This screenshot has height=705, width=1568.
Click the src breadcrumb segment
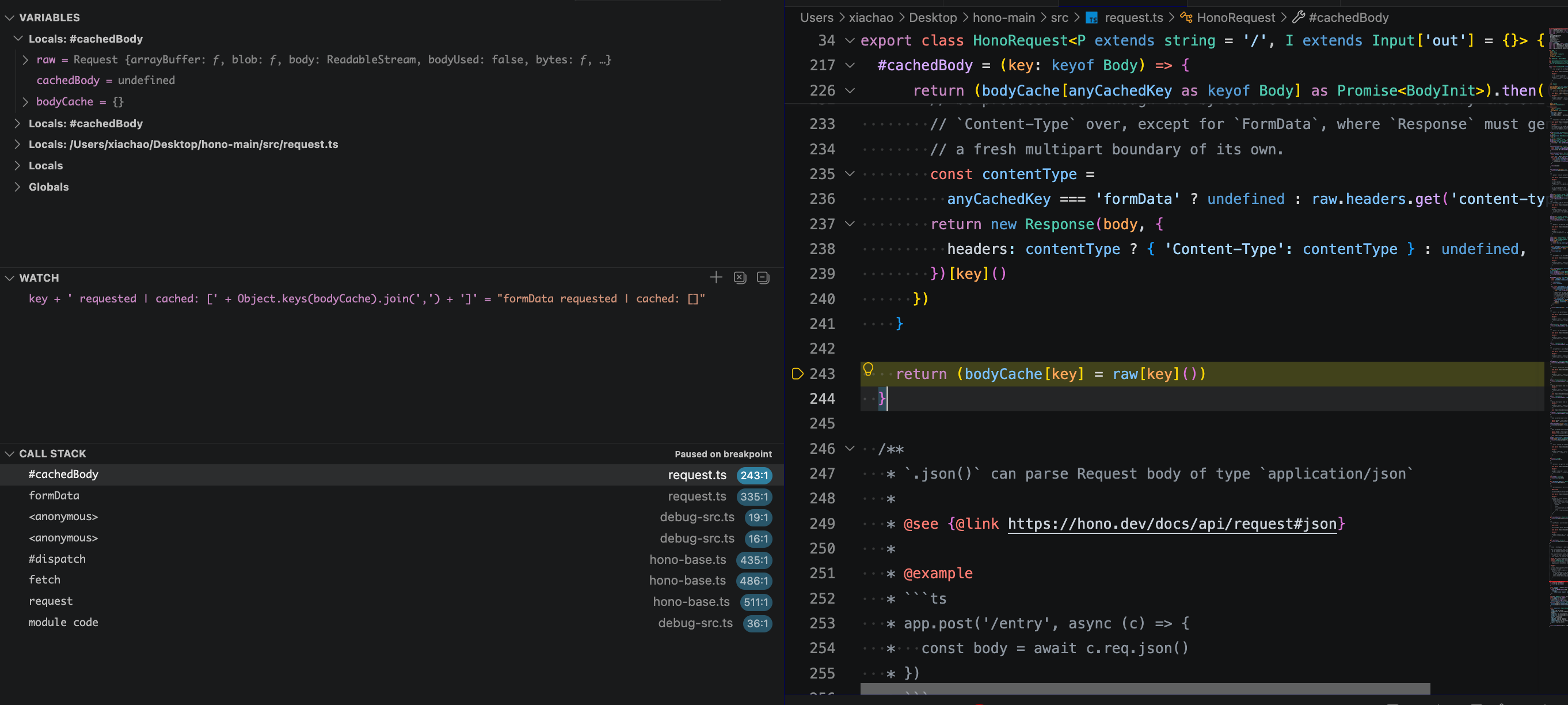pos(1059,18)
